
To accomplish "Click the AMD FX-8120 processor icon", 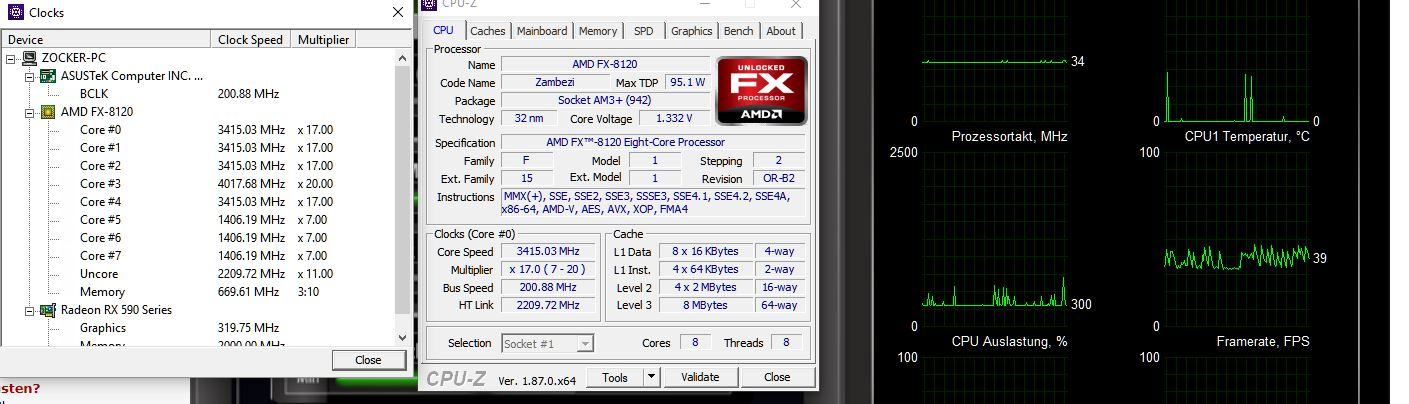I will point(47,112).
